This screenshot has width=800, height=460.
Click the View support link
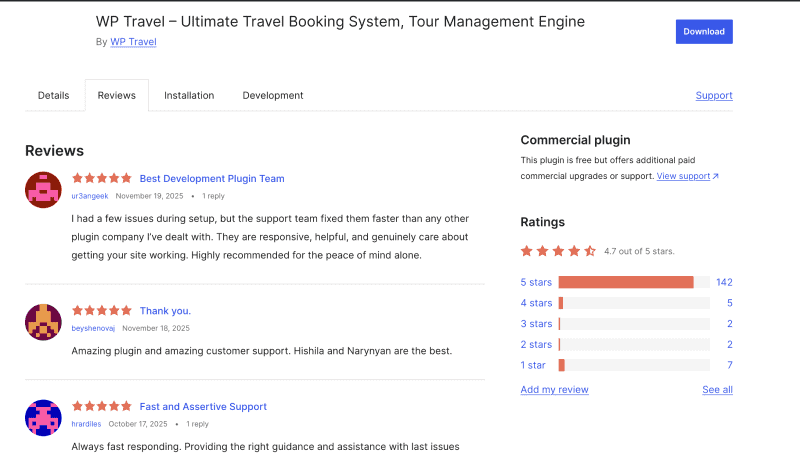683,176
